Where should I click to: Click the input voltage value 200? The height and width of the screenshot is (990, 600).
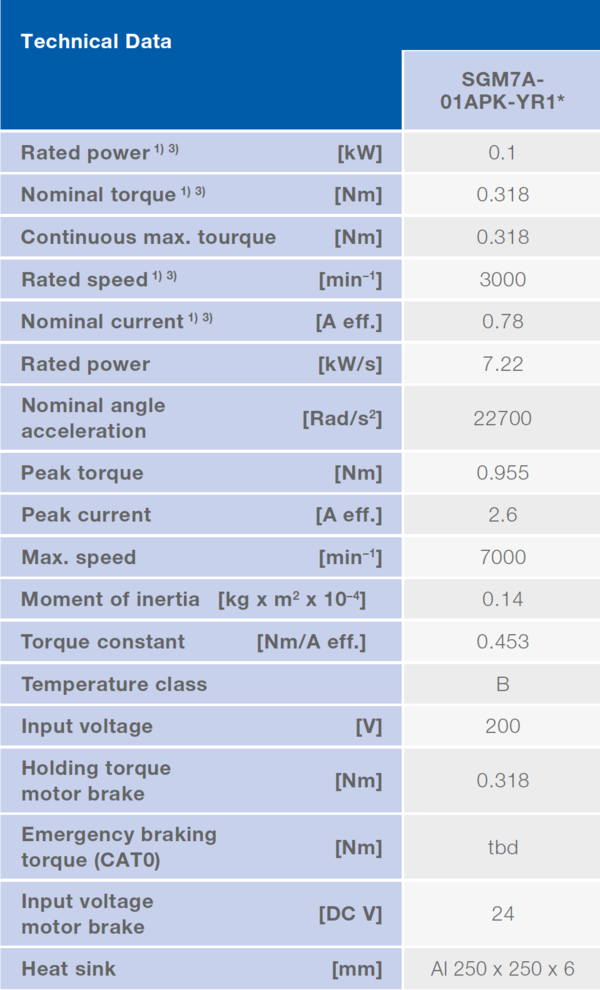(502, 726)
